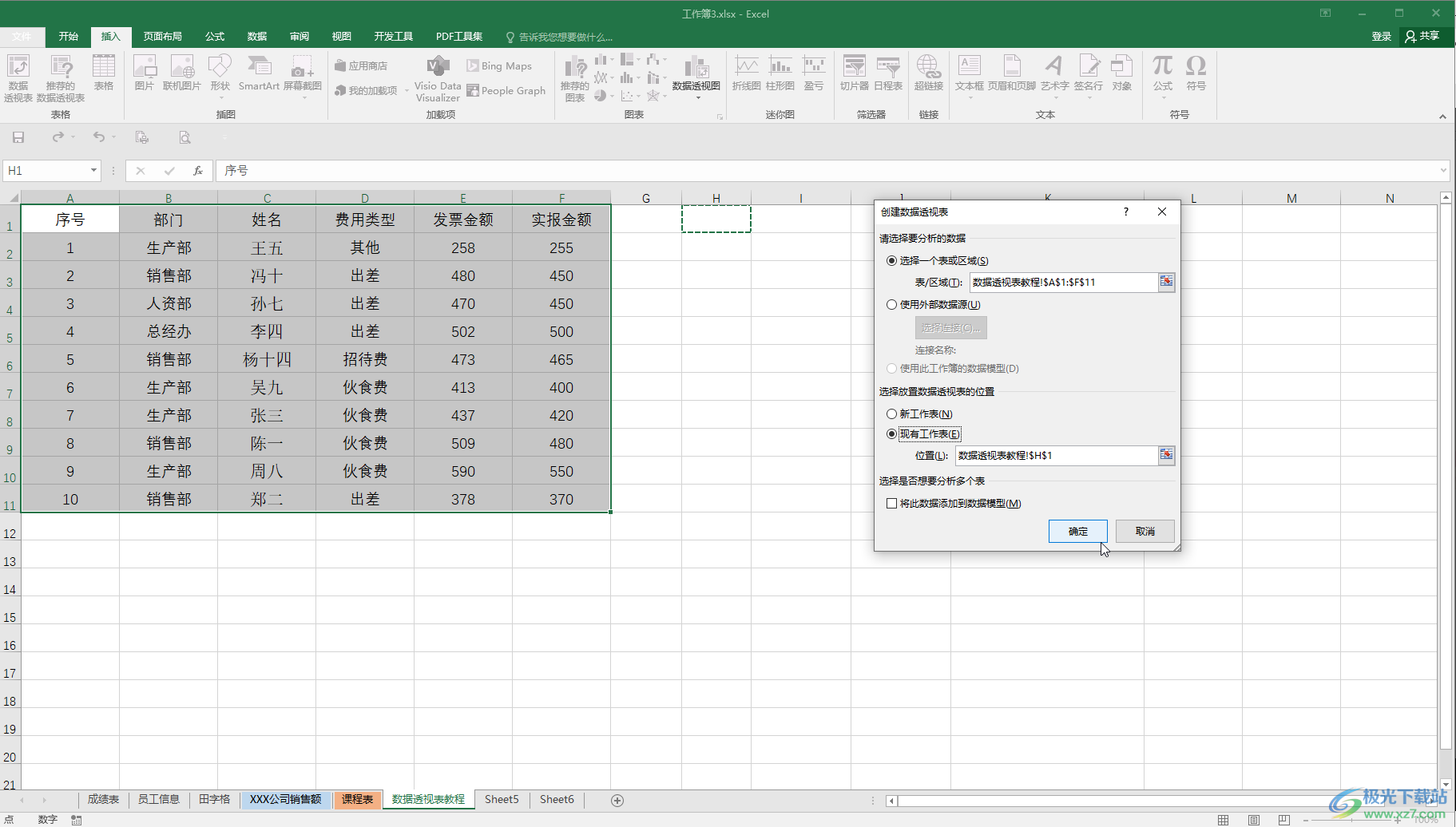Check 'Add this data to data model'

[891, 503]
